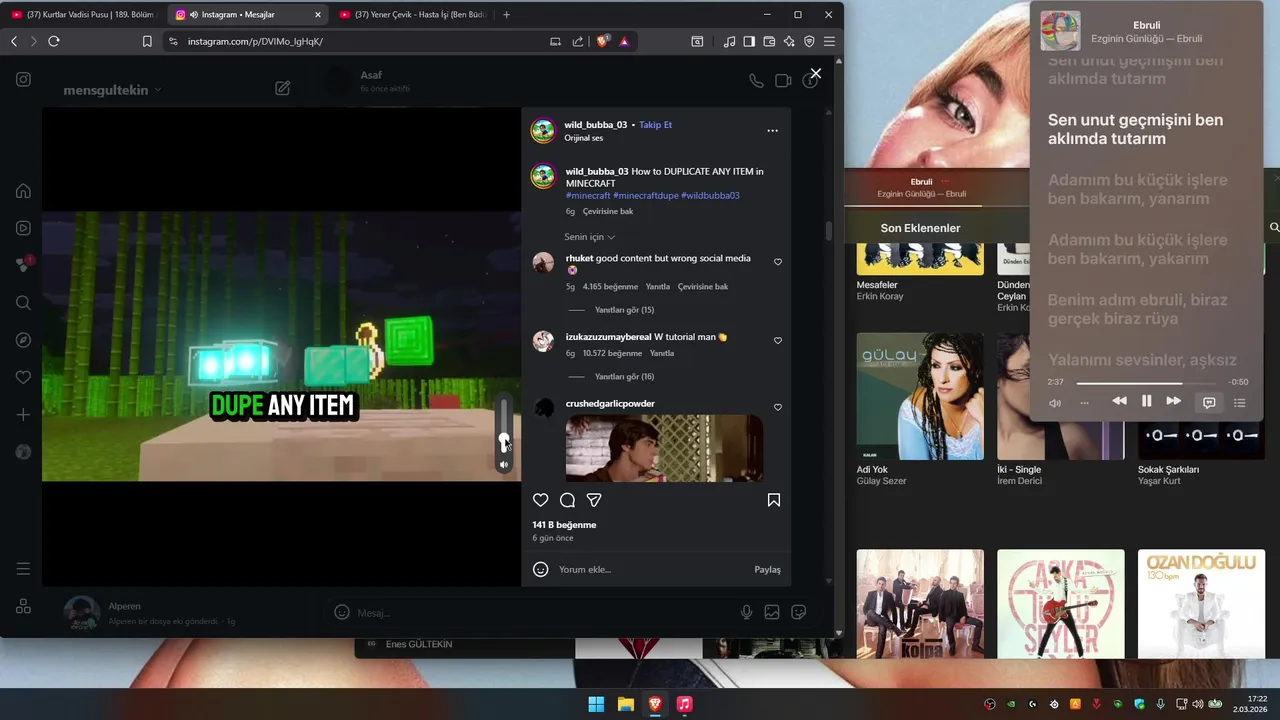Image resolution: width=1280 pixels, height=720 pixels.
Task: Reload the page with the refresh button
Action: tap(54, 41)
